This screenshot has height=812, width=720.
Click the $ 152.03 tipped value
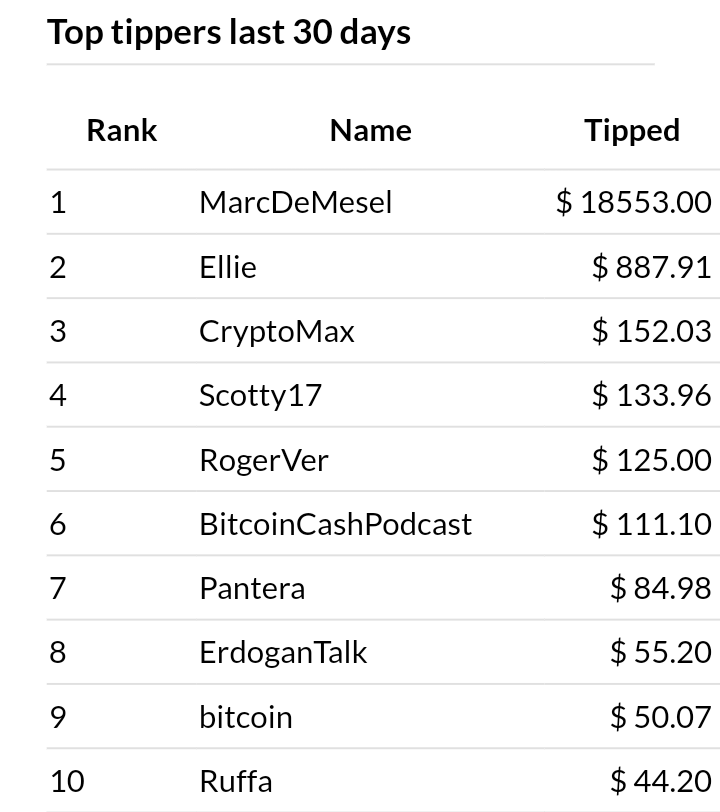[652, 331]
